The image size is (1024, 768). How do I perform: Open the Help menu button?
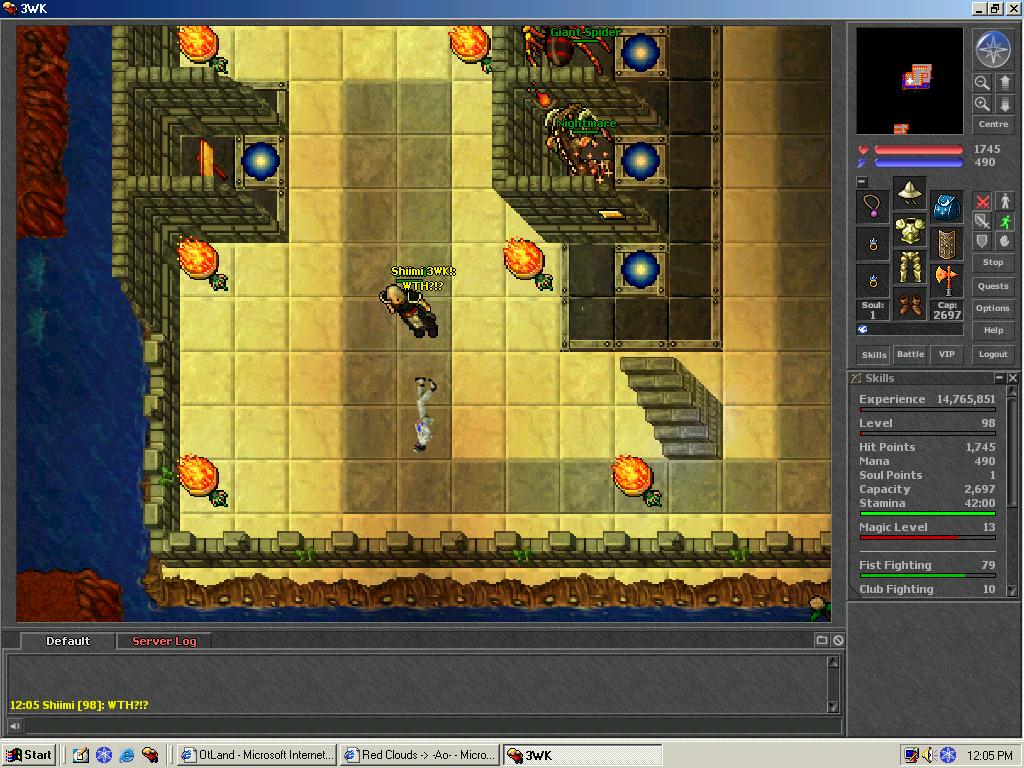[x=993, y=330]
